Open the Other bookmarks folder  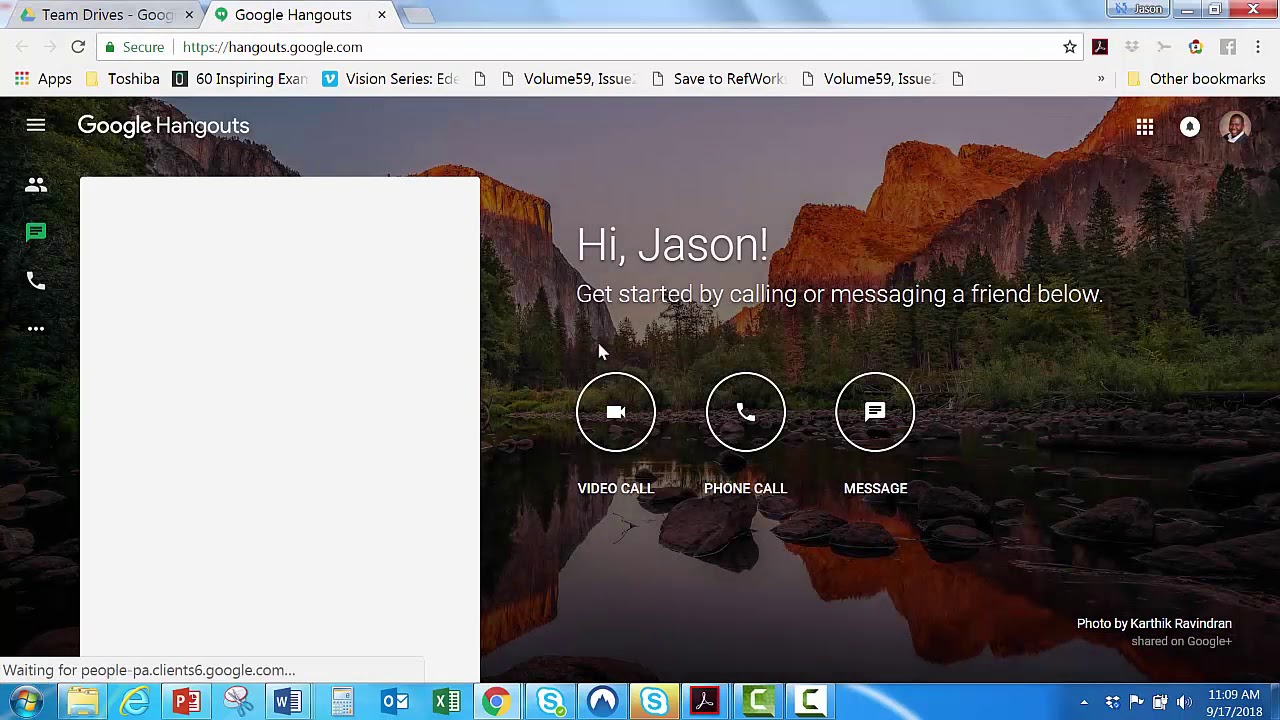pos(1196,79)
